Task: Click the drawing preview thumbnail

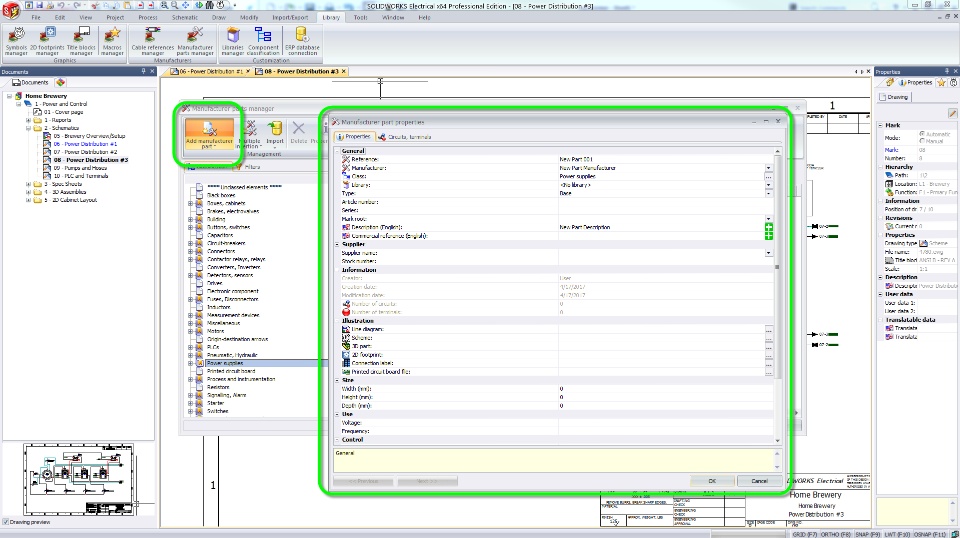Action: (78, 479)
